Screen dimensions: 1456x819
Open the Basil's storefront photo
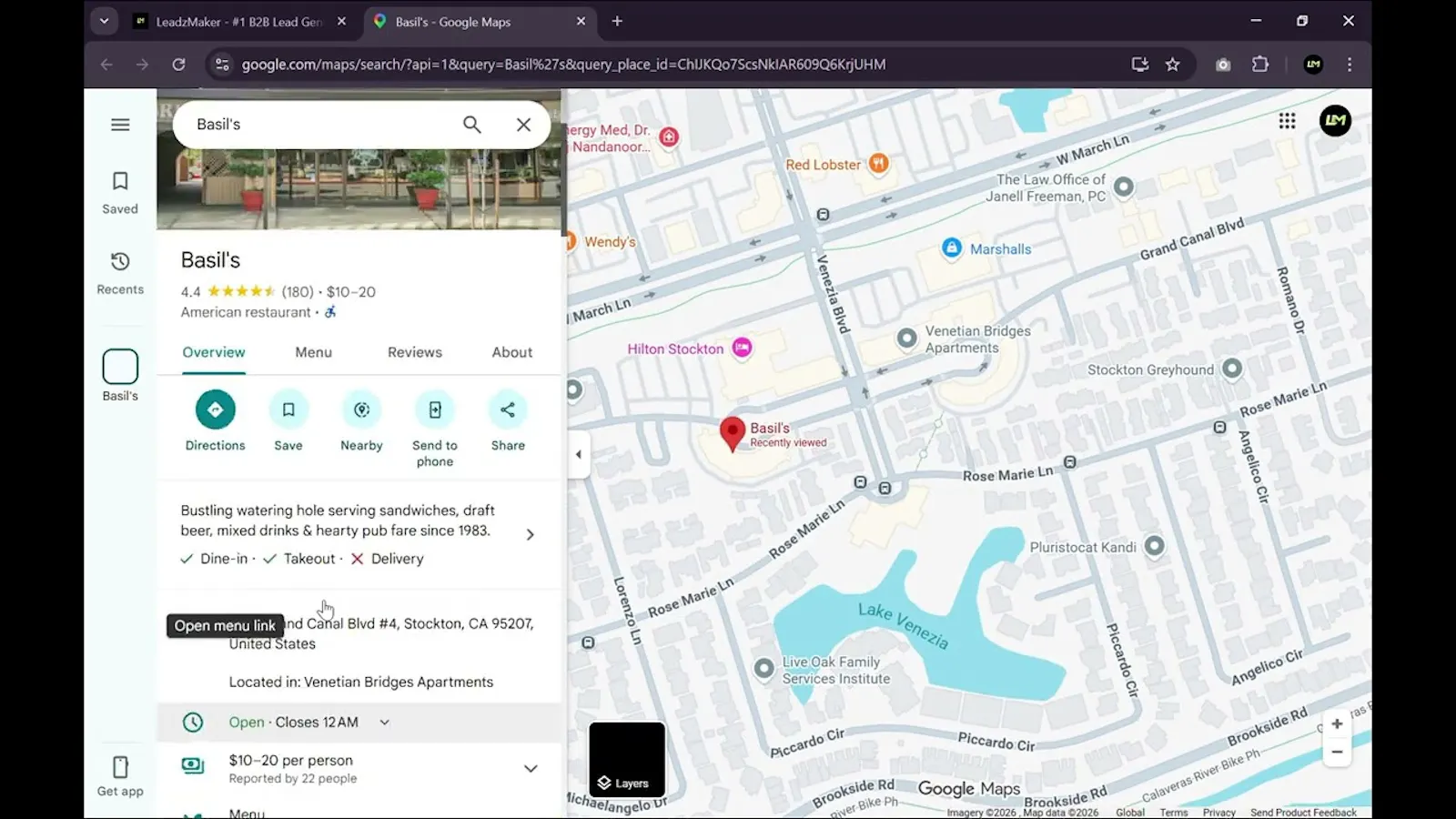(x=359, y=189)
